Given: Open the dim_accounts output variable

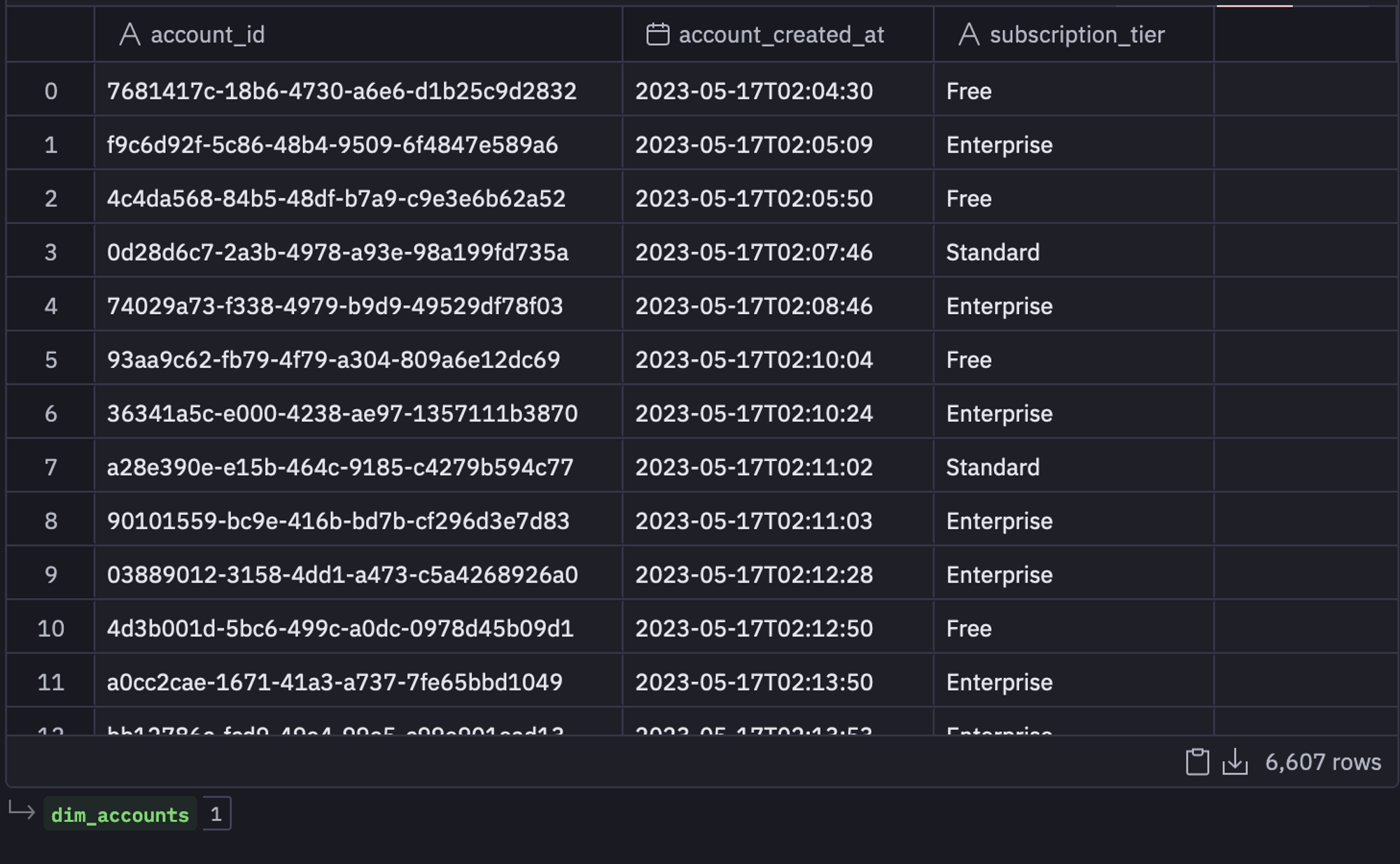Looking at the screenshot, I should click(120, 814).
